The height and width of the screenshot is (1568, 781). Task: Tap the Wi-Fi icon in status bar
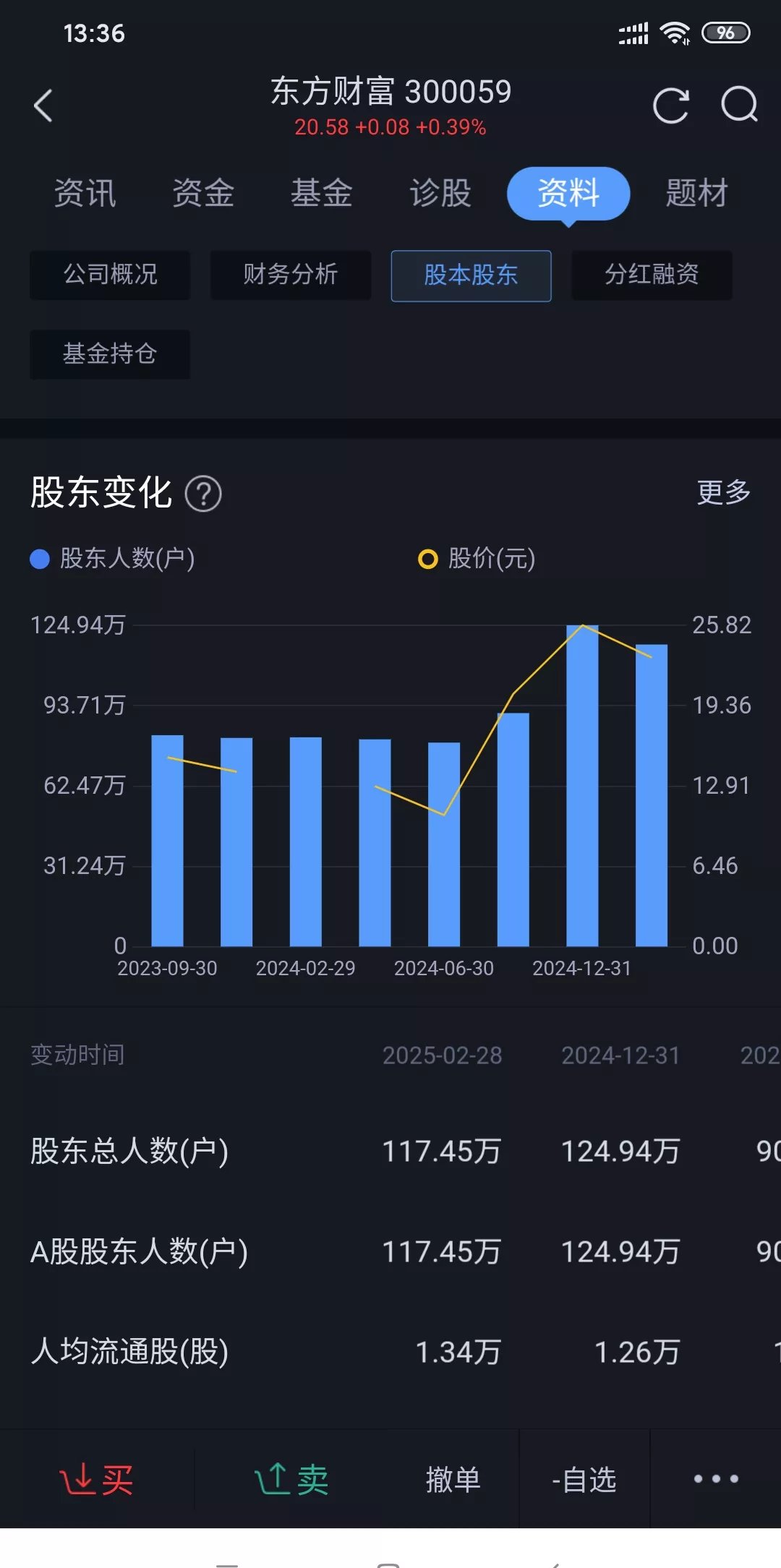(676, 33)
